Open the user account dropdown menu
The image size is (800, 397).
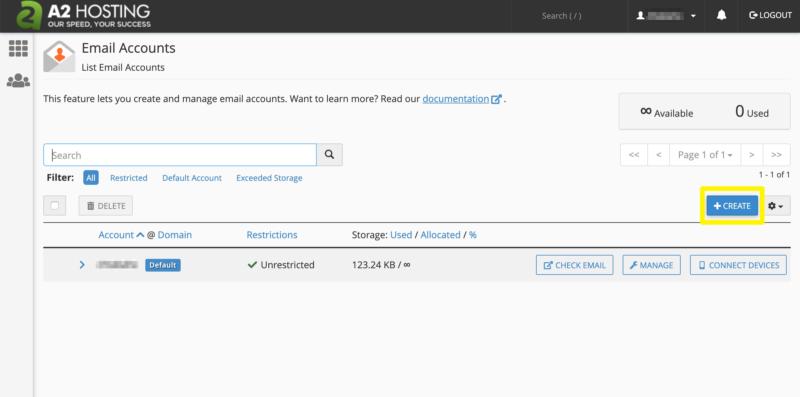(666, 16)
